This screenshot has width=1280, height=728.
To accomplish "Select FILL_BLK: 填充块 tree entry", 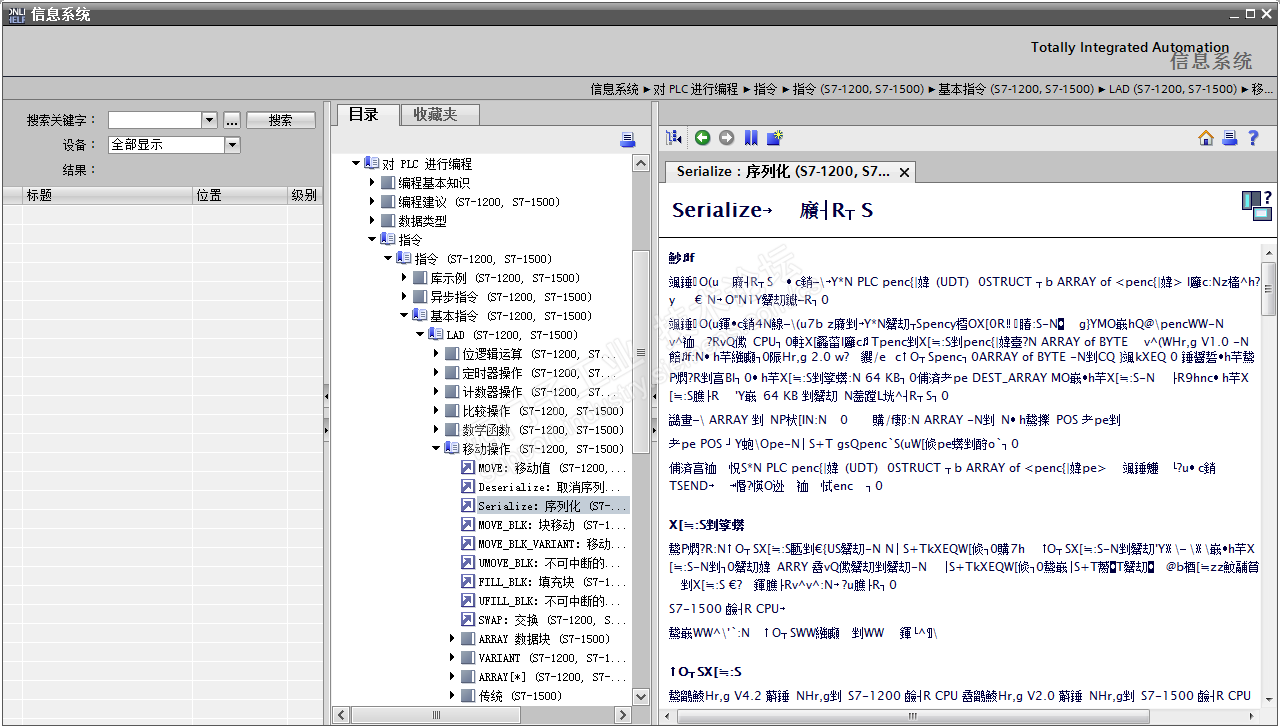I will click(552, 582).
